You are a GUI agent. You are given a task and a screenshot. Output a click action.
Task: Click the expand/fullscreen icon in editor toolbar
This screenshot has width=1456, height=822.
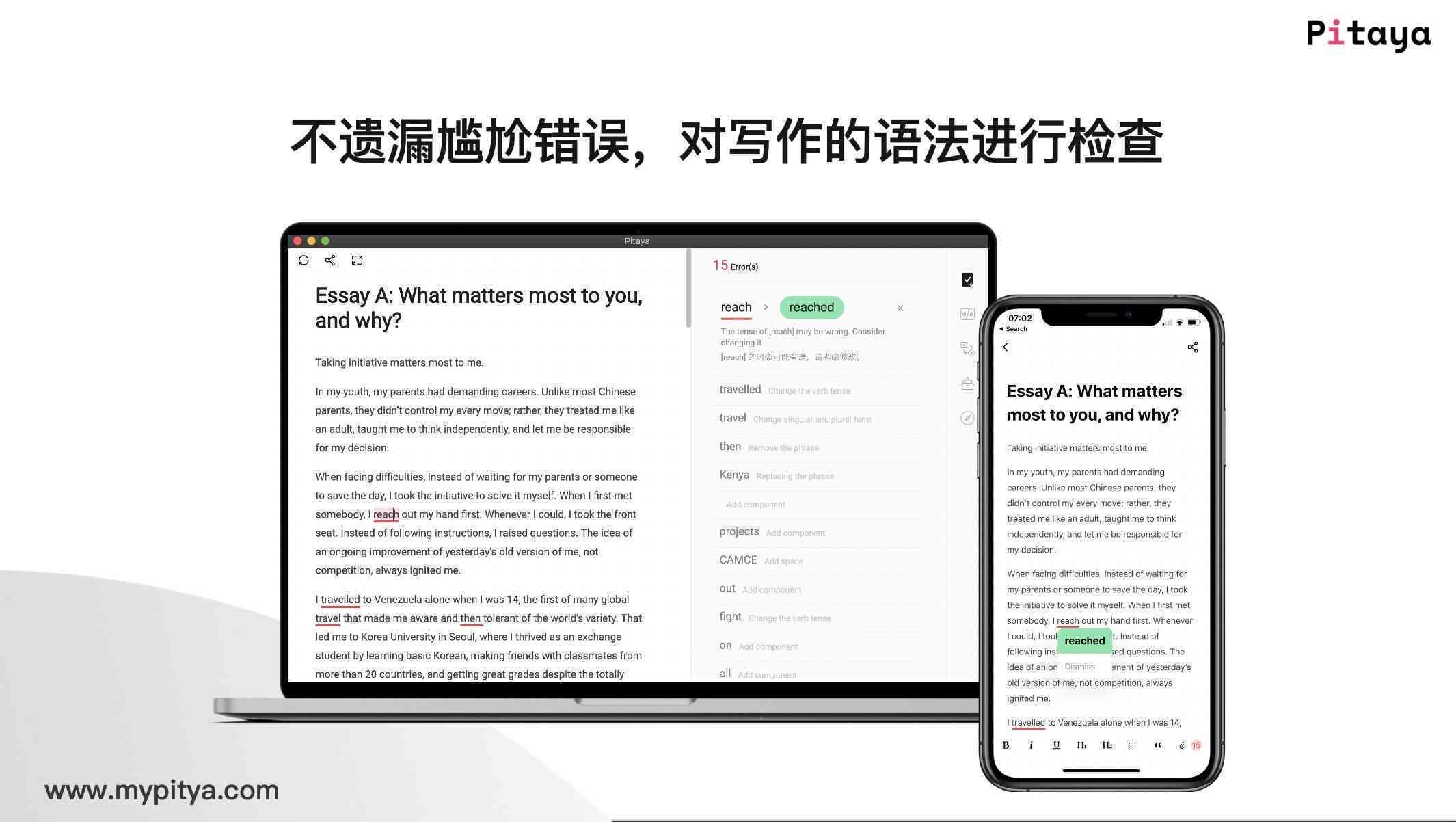pyautogui.click(x=358, y=260)
